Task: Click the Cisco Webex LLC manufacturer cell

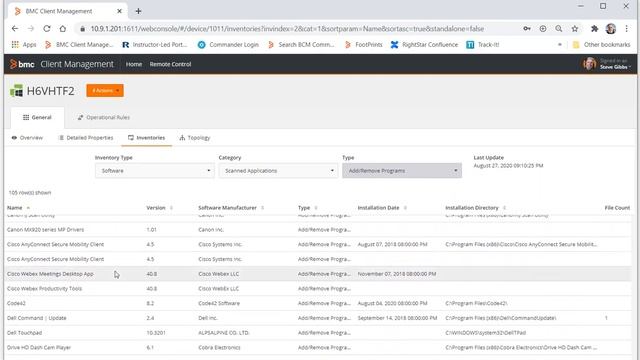Action: (x=219, y=274)
